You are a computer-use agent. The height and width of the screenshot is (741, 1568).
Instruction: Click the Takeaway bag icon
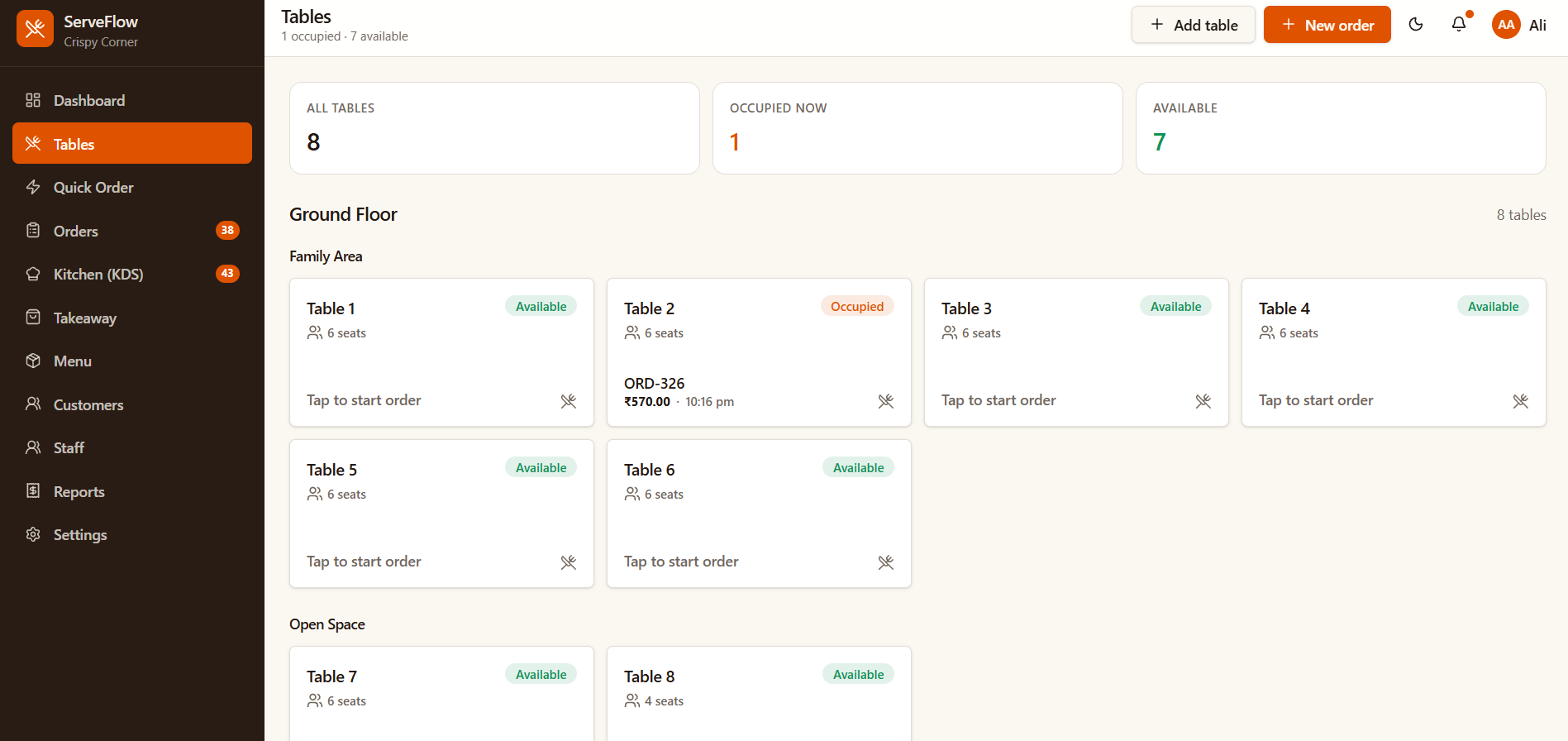33,318
